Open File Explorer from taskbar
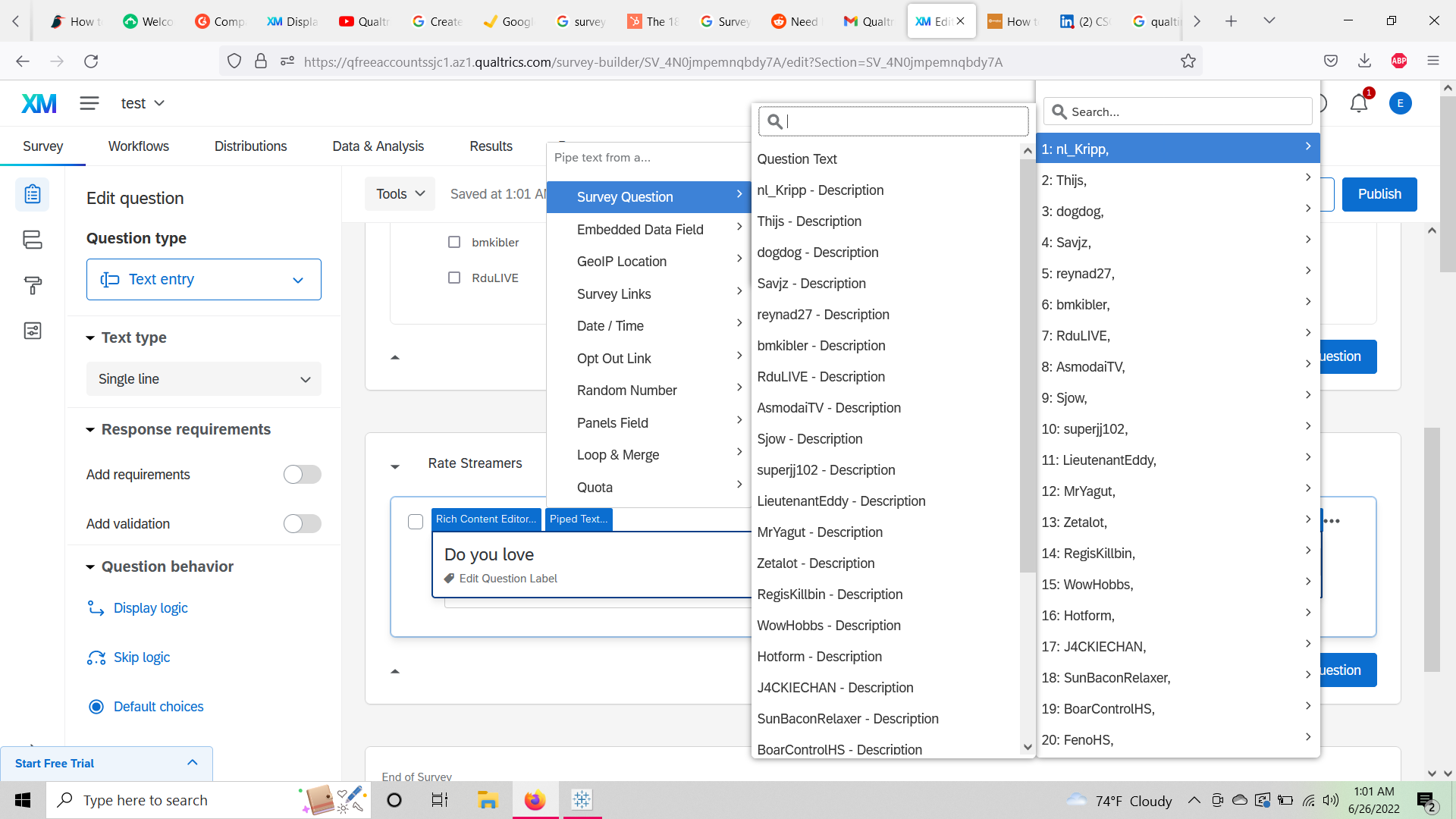Viewport: 1456px width, 819px height. tap(487, 800)
